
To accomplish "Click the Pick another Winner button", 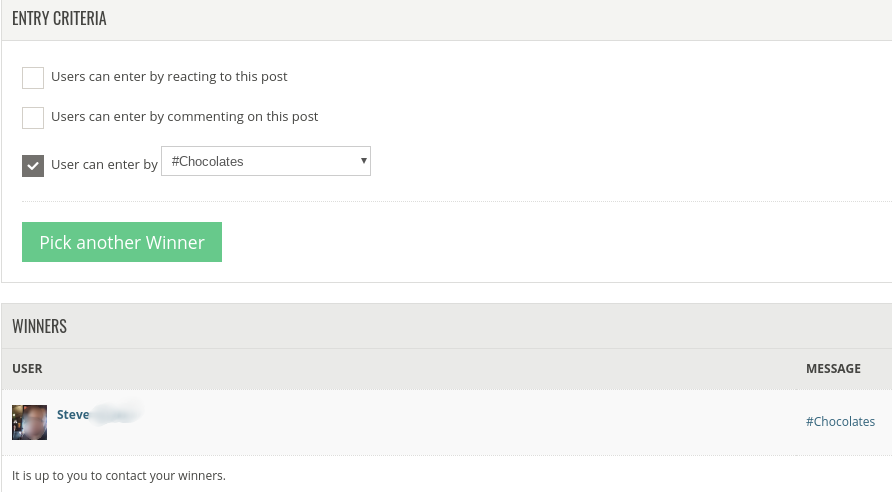I will click(x=122, y=242).
